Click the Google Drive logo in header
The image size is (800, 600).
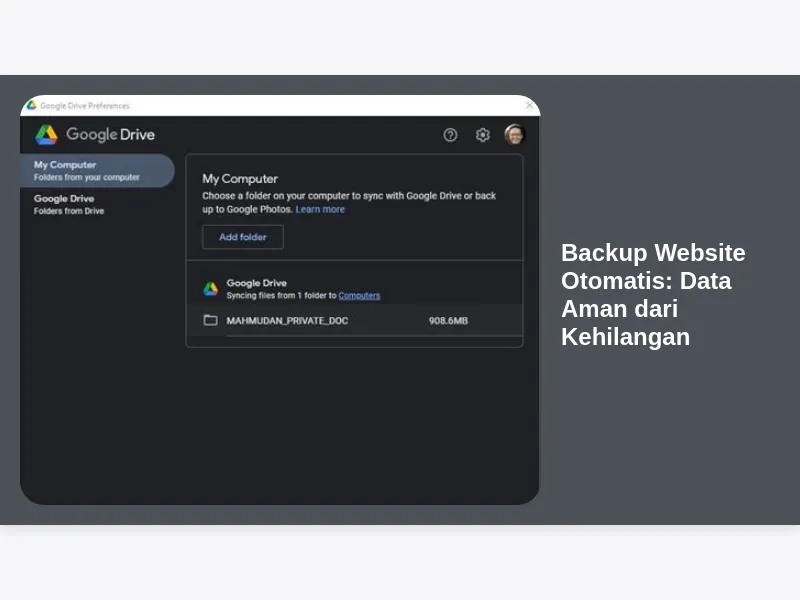(x=46, y=135)
